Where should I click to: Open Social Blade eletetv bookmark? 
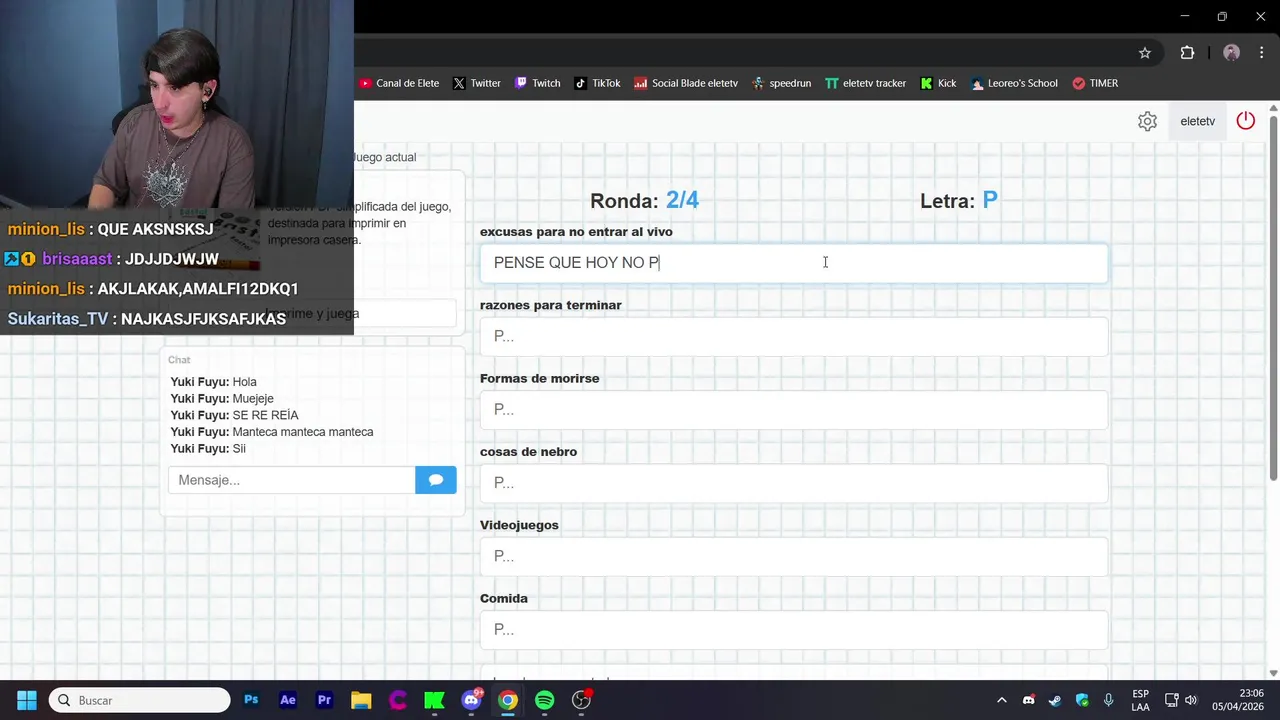click(686, 83)
